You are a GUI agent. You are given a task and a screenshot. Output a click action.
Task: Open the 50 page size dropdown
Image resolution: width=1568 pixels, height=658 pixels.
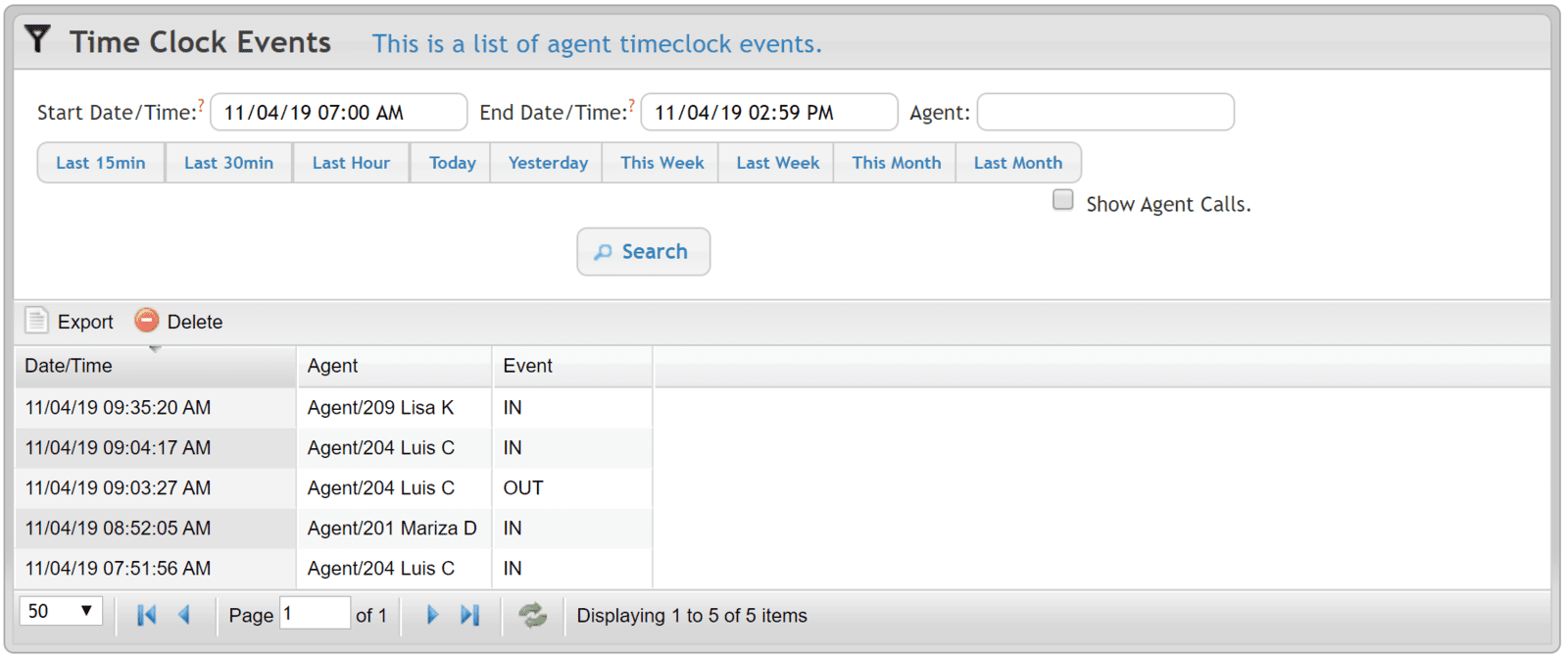point(61,611)
